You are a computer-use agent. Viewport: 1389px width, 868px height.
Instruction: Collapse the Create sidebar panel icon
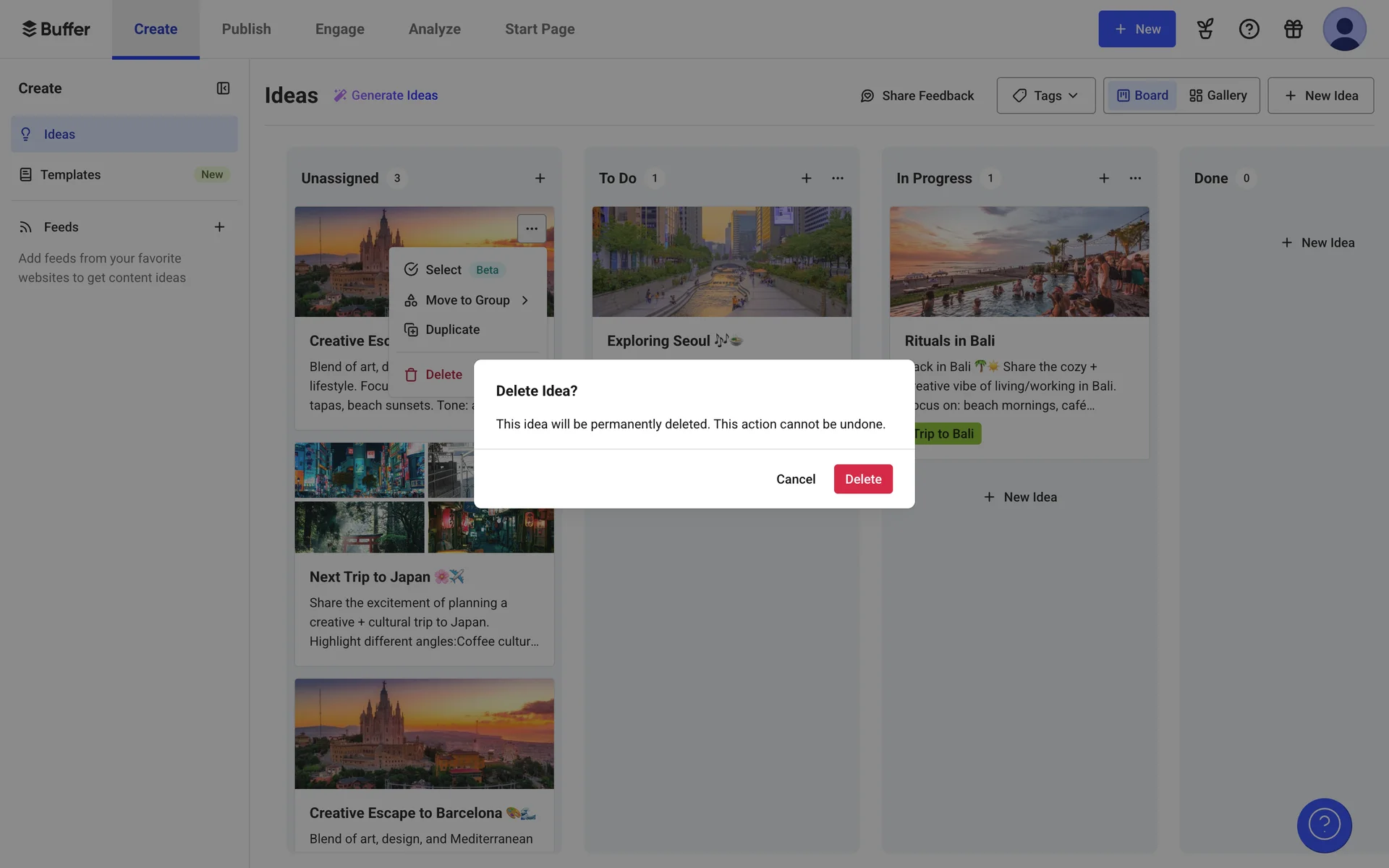[223, 88]
